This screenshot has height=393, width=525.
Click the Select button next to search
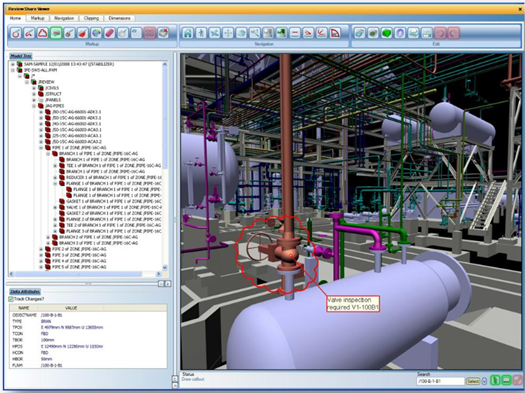coord(473,381)
